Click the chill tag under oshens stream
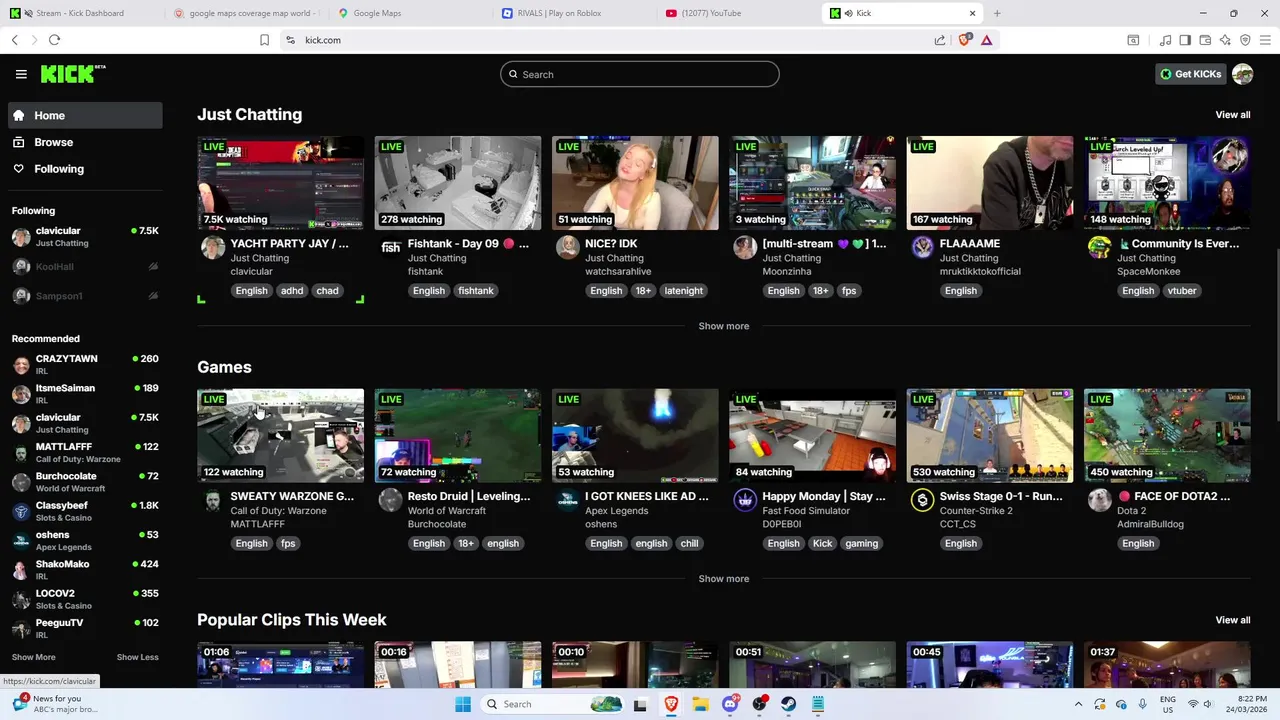 click(x=690, y=544)
